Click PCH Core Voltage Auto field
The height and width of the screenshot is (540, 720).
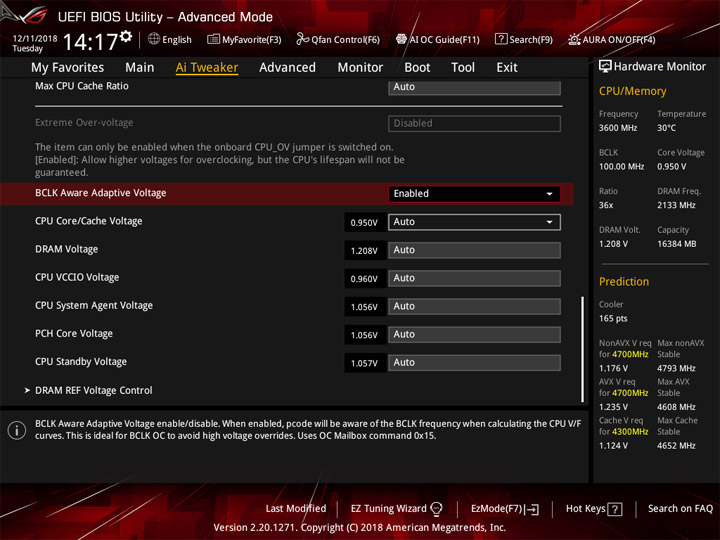point(474,335)
